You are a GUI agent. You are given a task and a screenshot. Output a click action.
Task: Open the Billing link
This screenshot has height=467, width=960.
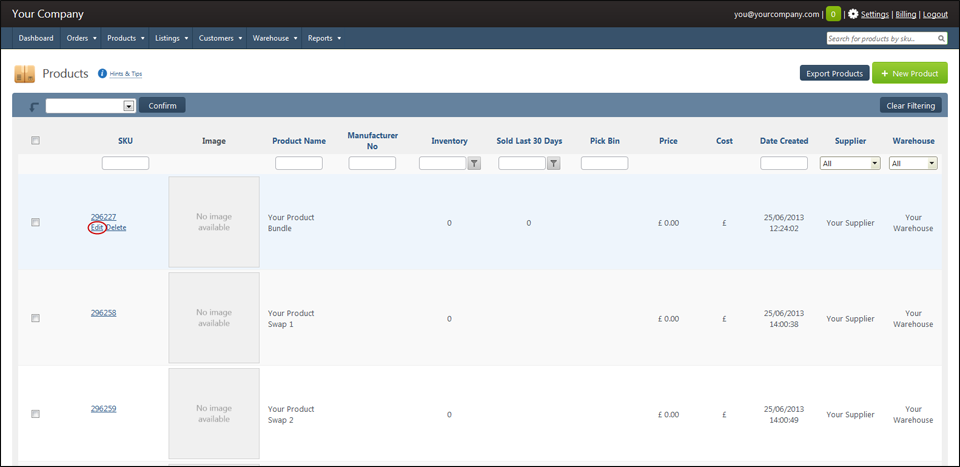click(x=905, y=14)
